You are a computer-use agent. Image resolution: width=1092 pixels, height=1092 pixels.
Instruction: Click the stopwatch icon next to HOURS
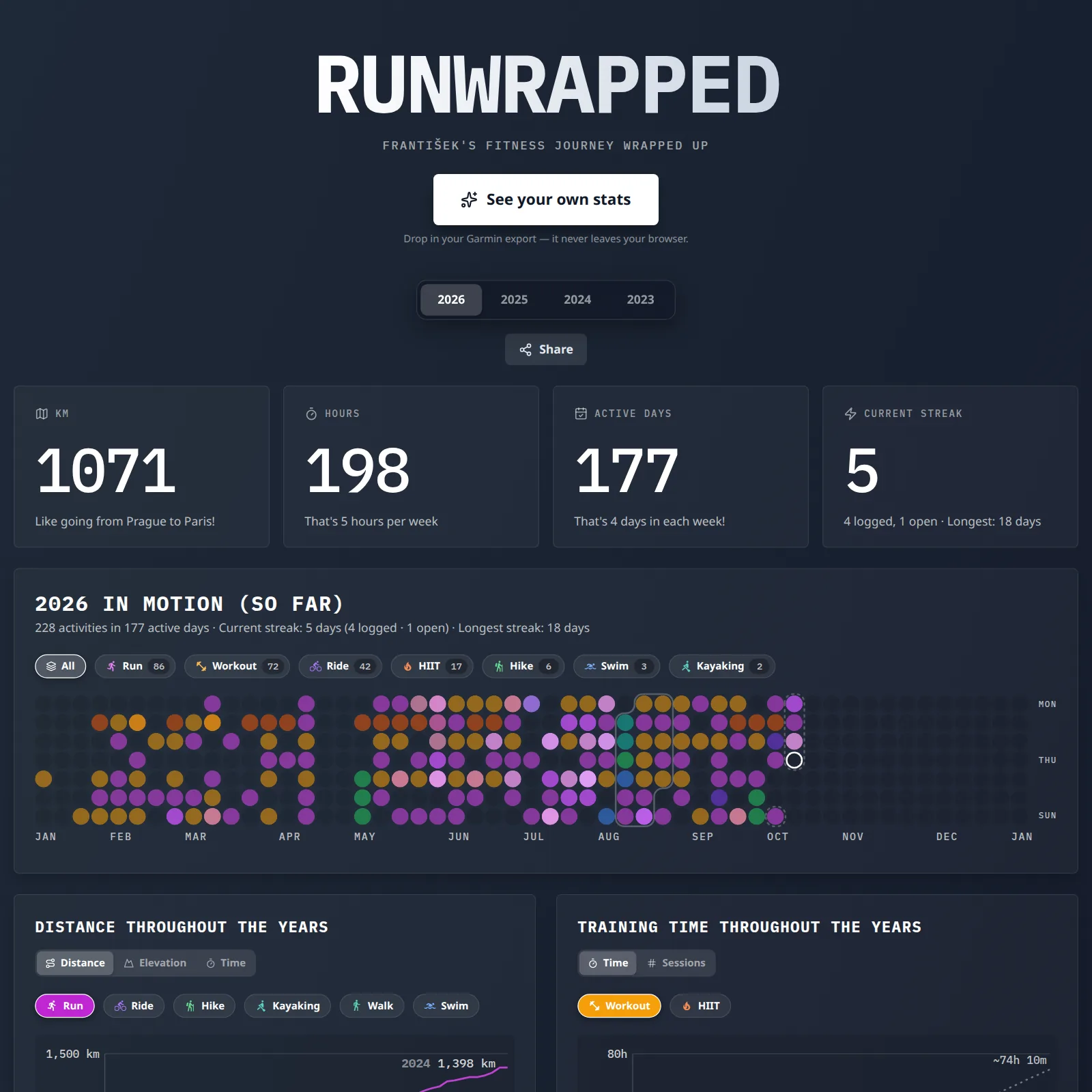(311, 414)
